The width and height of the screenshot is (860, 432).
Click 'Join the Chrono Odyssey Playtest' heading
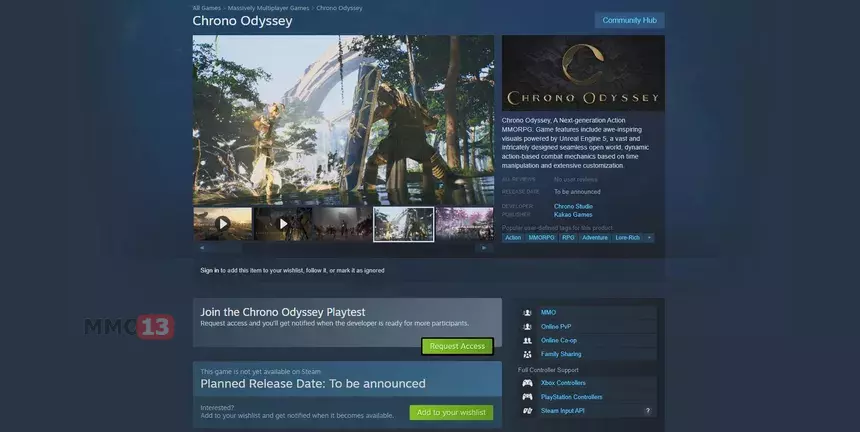coord(282,312)
